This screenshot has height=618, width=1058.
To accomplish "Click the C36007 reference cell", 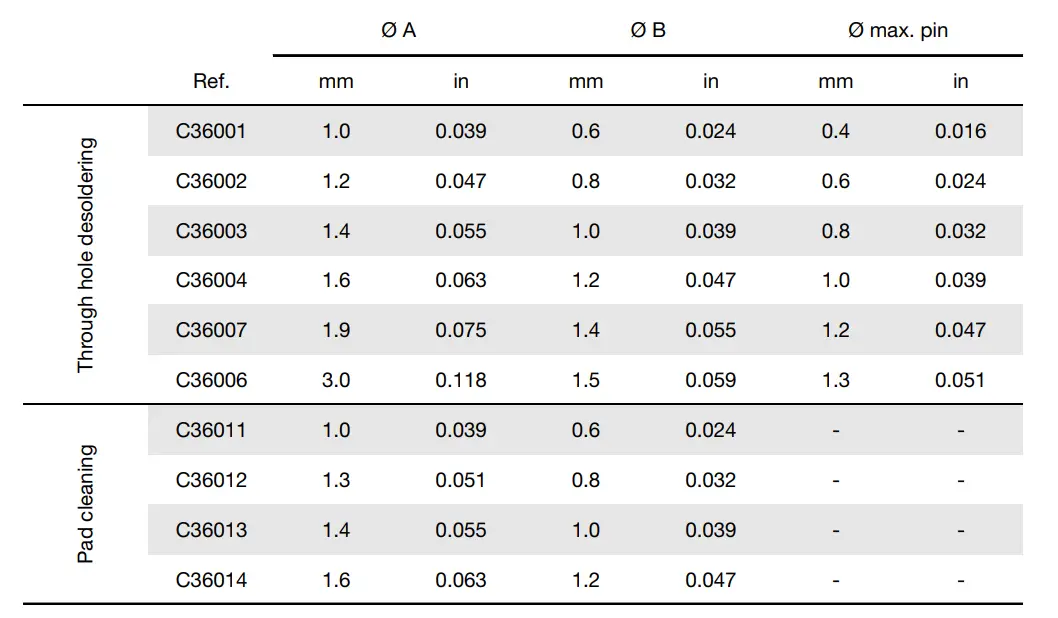I will 211,330.
